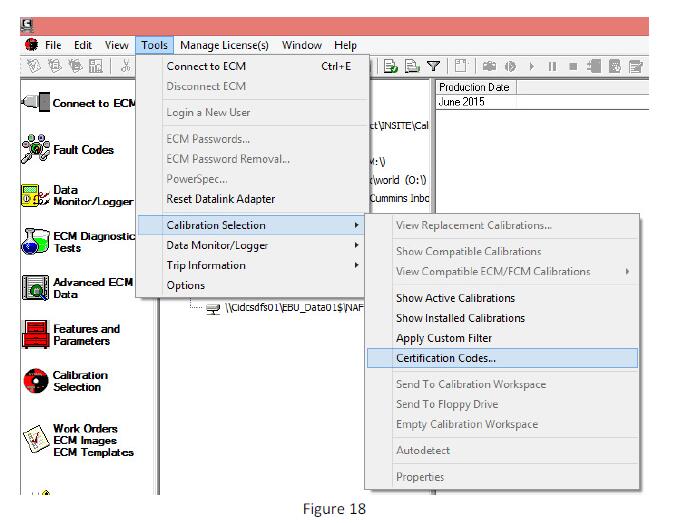
Task: Open the Features and Parameters toolbox icon
Action: (x=36, y=334)
